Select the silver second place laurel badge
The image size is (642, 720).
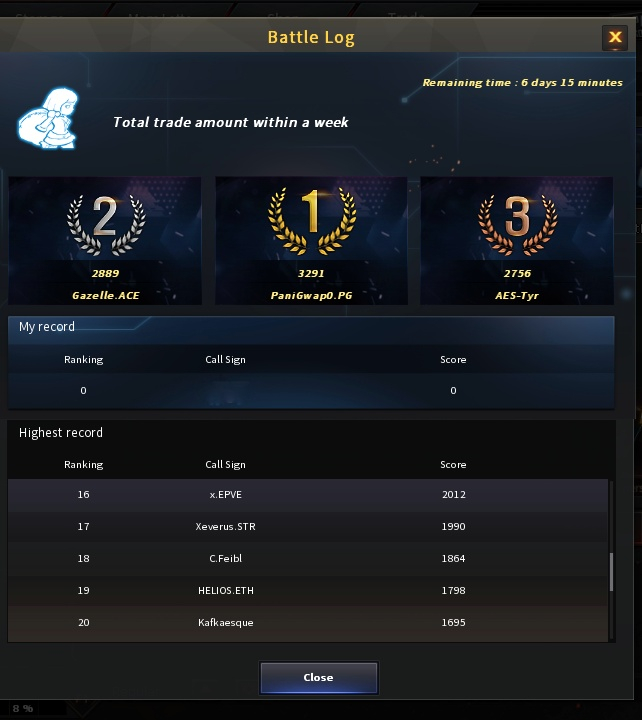tap(106, 225)
